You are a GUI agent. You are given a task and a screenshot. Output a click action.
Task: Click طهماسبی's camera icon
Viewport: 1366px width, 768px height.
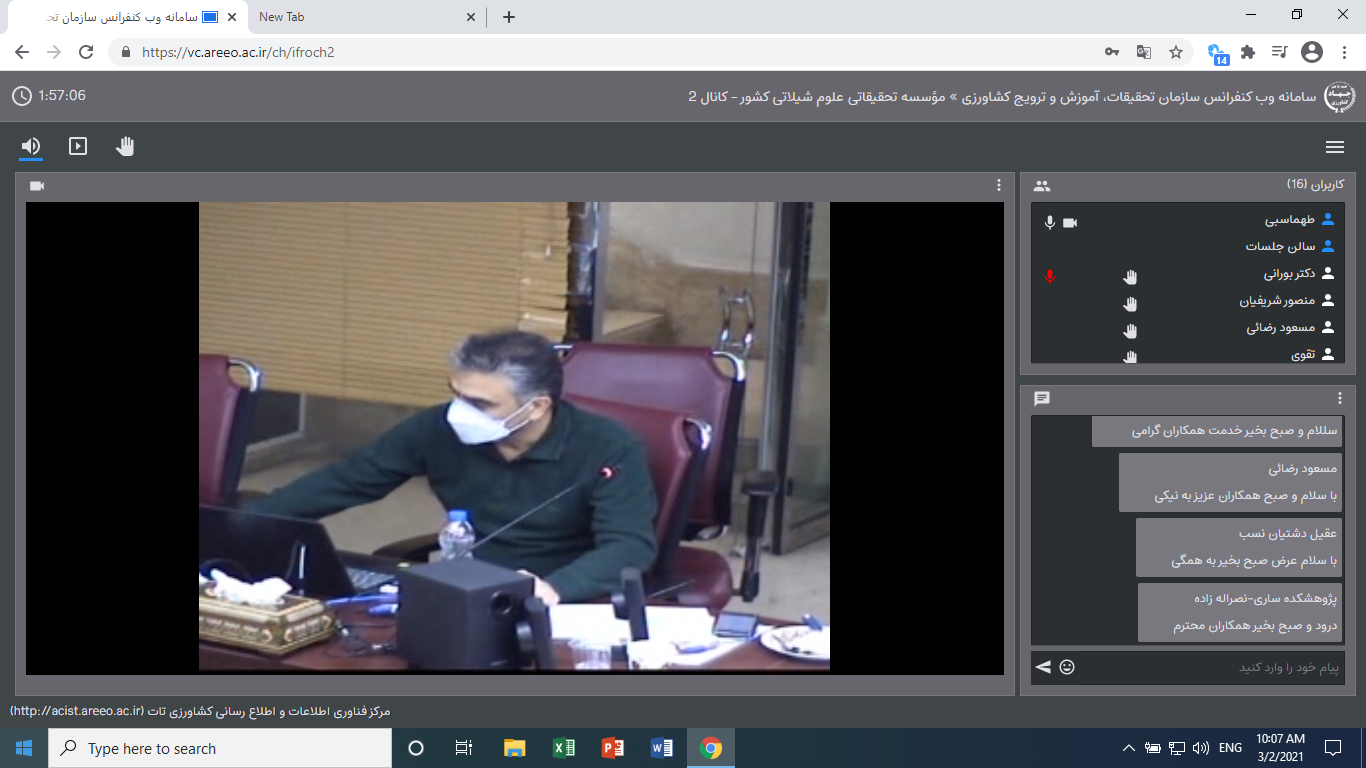(1070, 222)
